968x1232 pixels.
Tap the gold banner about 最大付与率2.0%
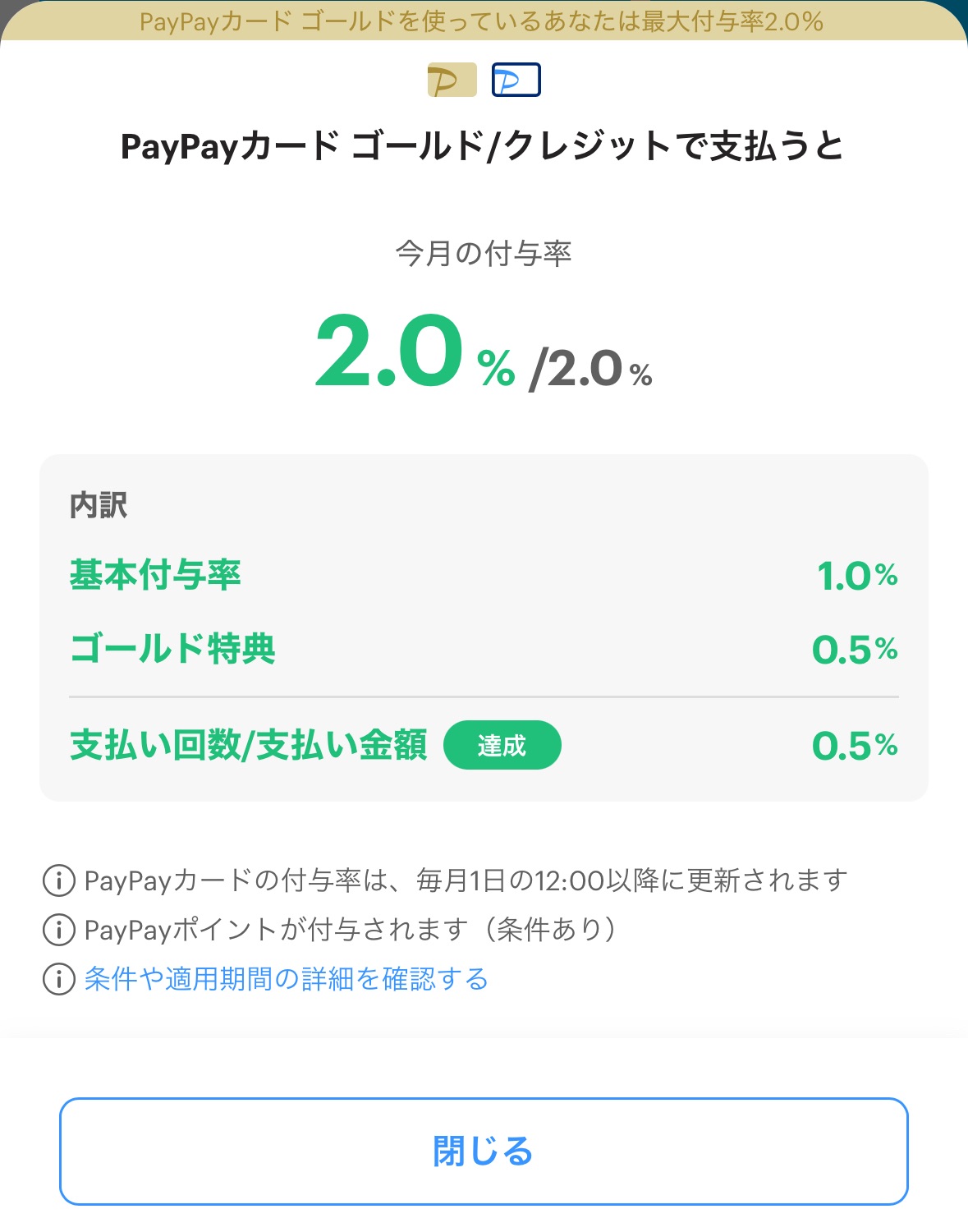[482, 21]
